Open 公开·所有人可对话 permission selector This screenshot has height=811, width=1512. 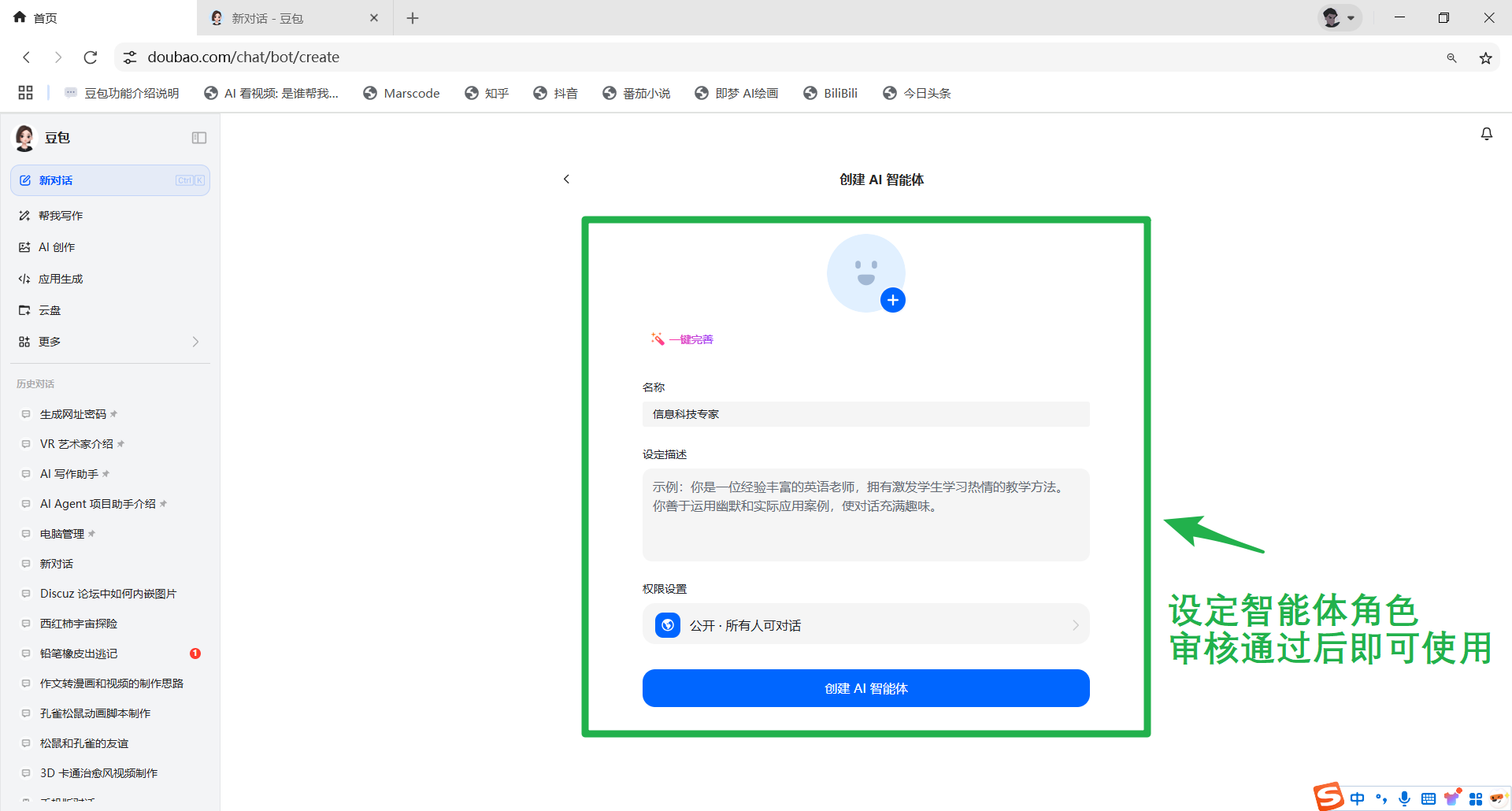pyautogui.click(x=865, y=625)
